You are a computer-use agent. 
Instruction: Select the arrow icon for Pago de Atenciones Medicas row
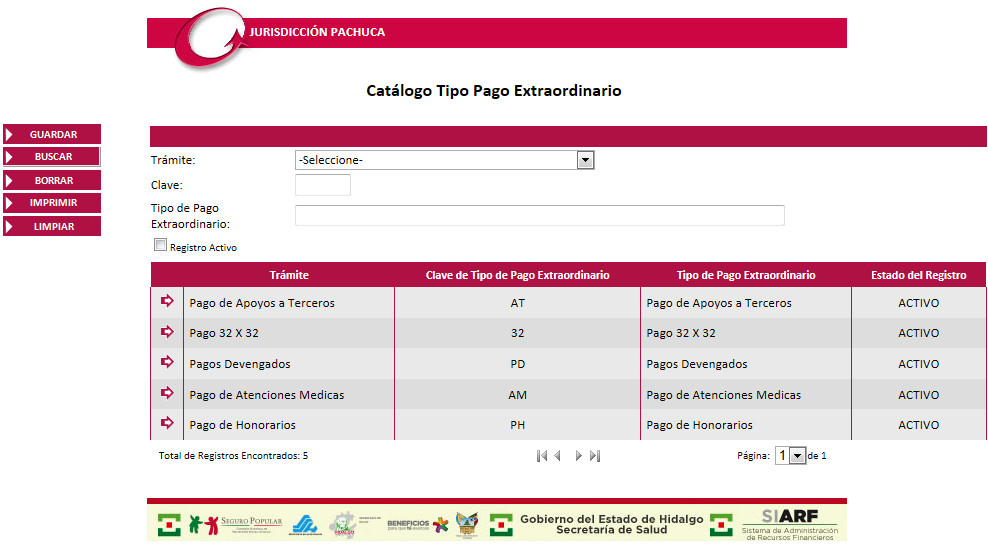167,393
